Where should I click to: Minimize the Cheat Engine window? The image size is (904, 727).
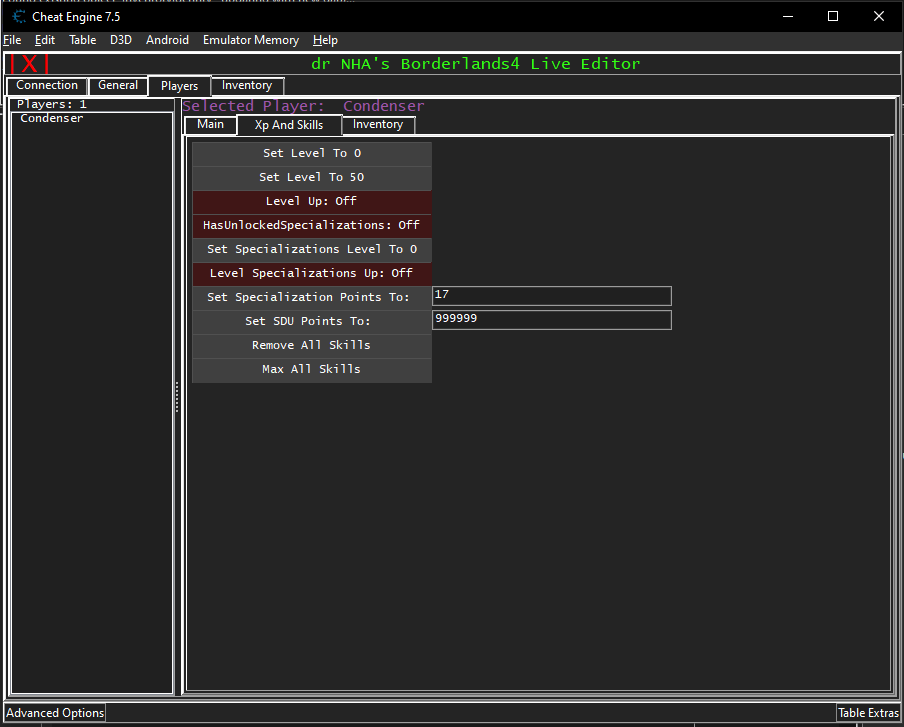point(788,17)
